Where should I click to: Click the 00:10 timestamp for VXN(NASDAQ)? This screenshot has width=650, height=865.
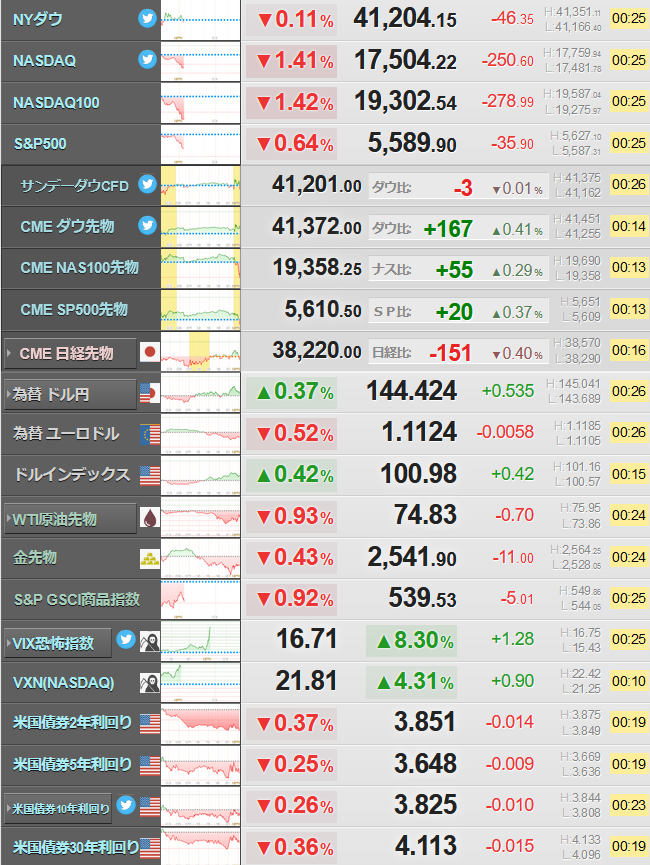tap(628, 681)
